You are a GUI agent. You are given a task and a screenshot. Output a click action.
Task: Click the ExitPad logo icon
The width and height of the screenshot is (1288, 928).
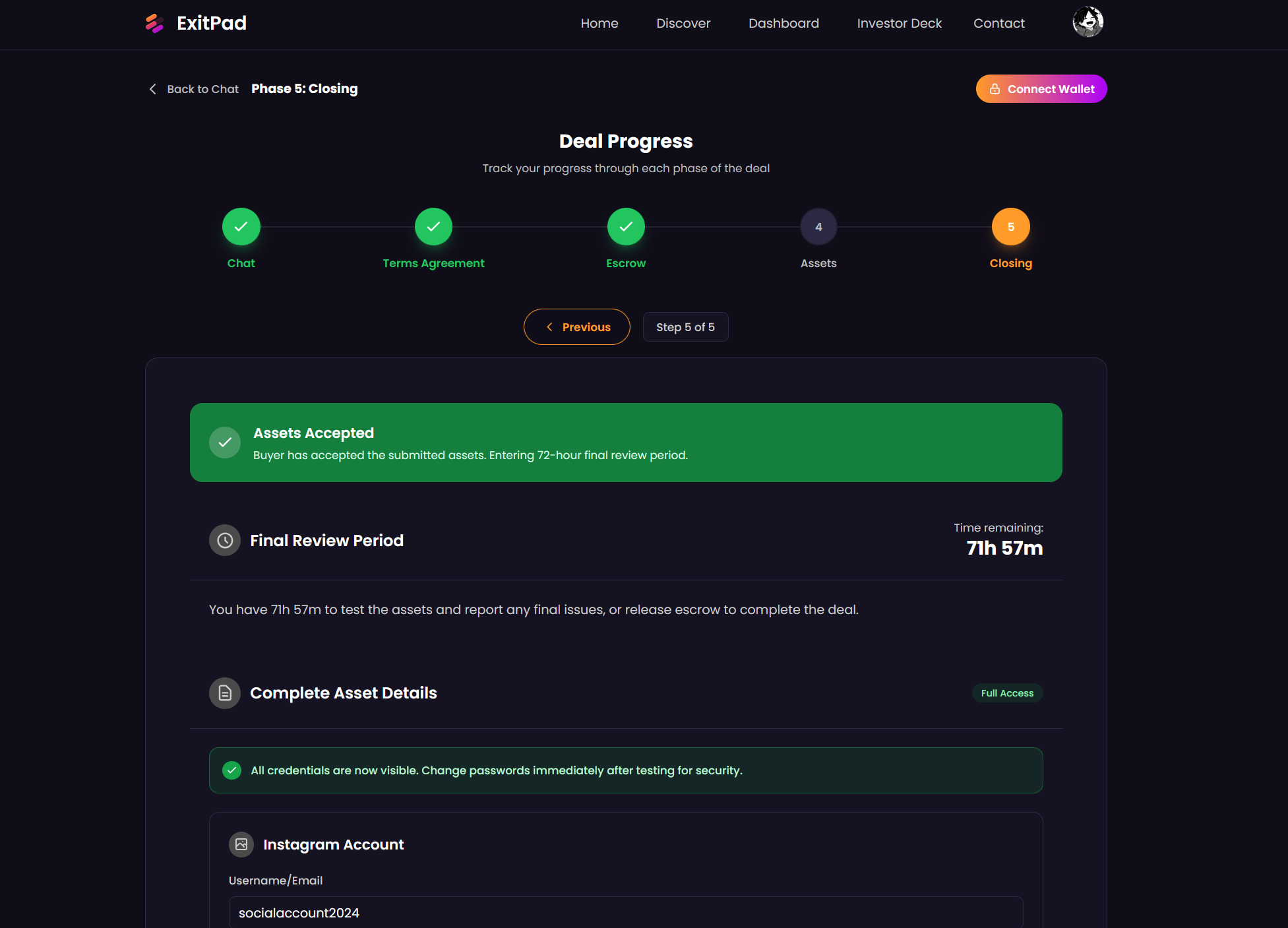tap(154, 23)
